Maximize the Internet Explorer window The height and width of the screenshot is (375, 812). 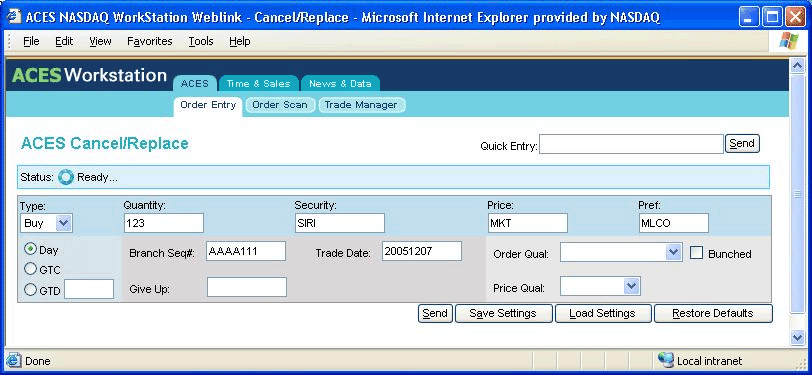click(x=772, y=18)
